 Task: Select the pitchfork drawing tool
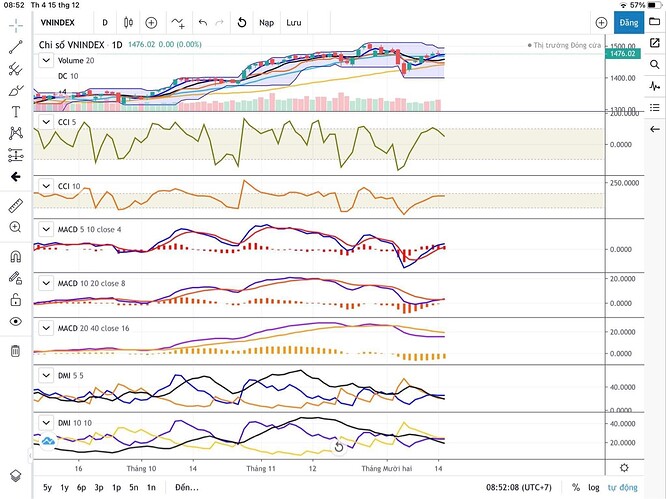pos(16,69)
